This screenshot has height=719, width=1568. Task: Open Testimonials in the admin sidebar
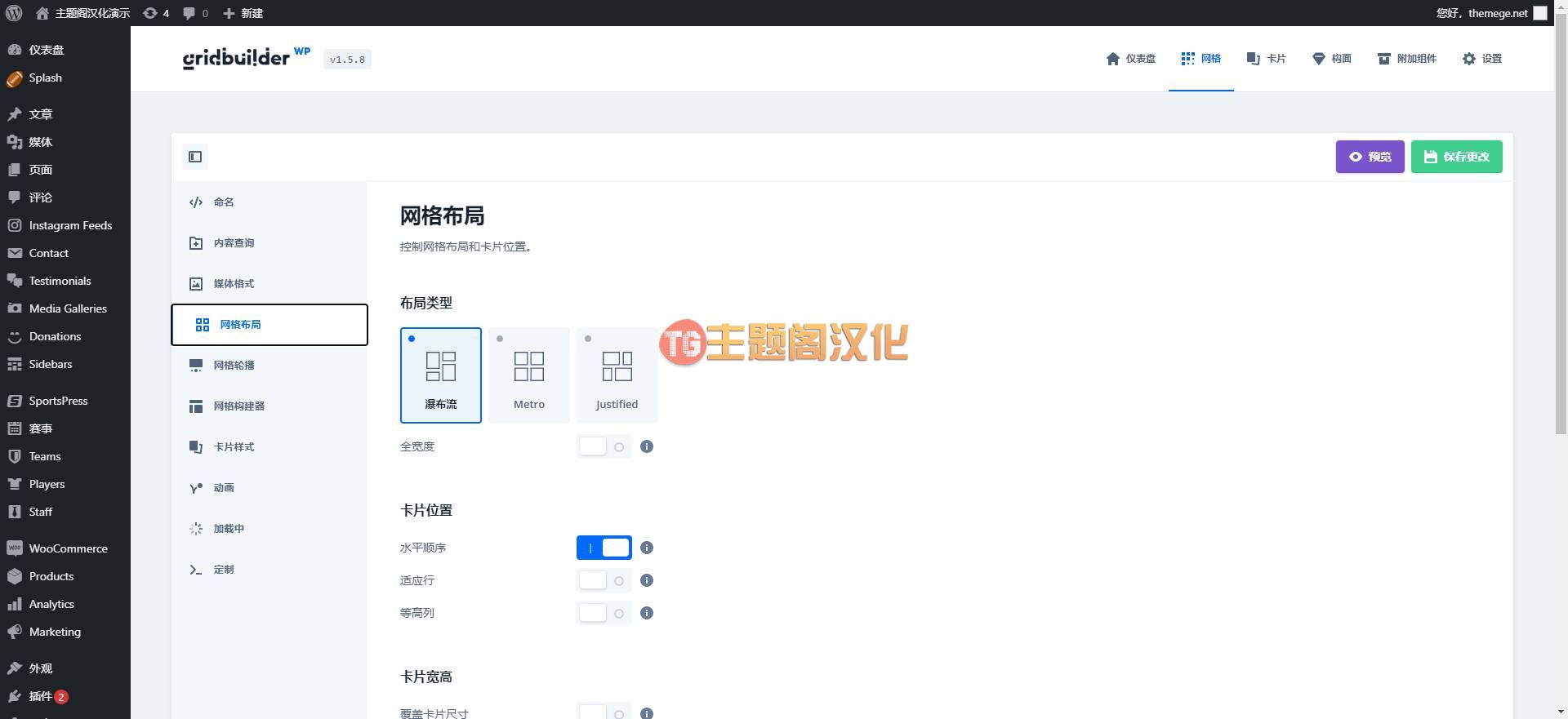click(x=65, y=281)
